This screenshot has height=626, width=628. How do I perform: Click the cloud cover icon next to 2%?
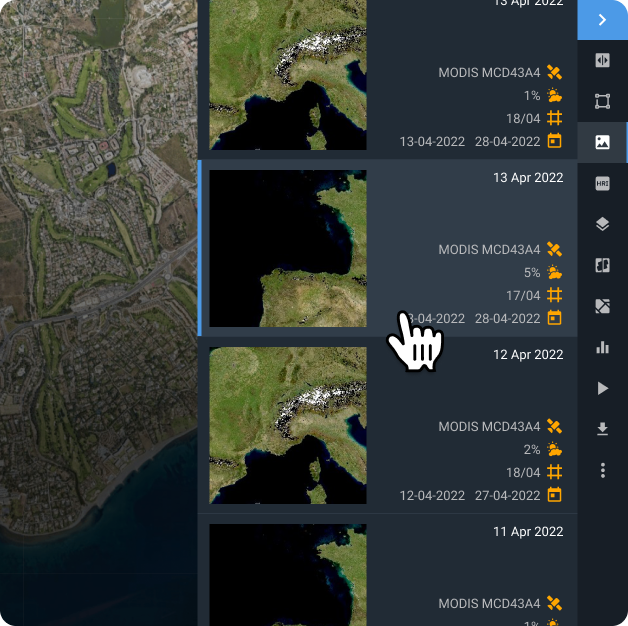coord(554,449)
